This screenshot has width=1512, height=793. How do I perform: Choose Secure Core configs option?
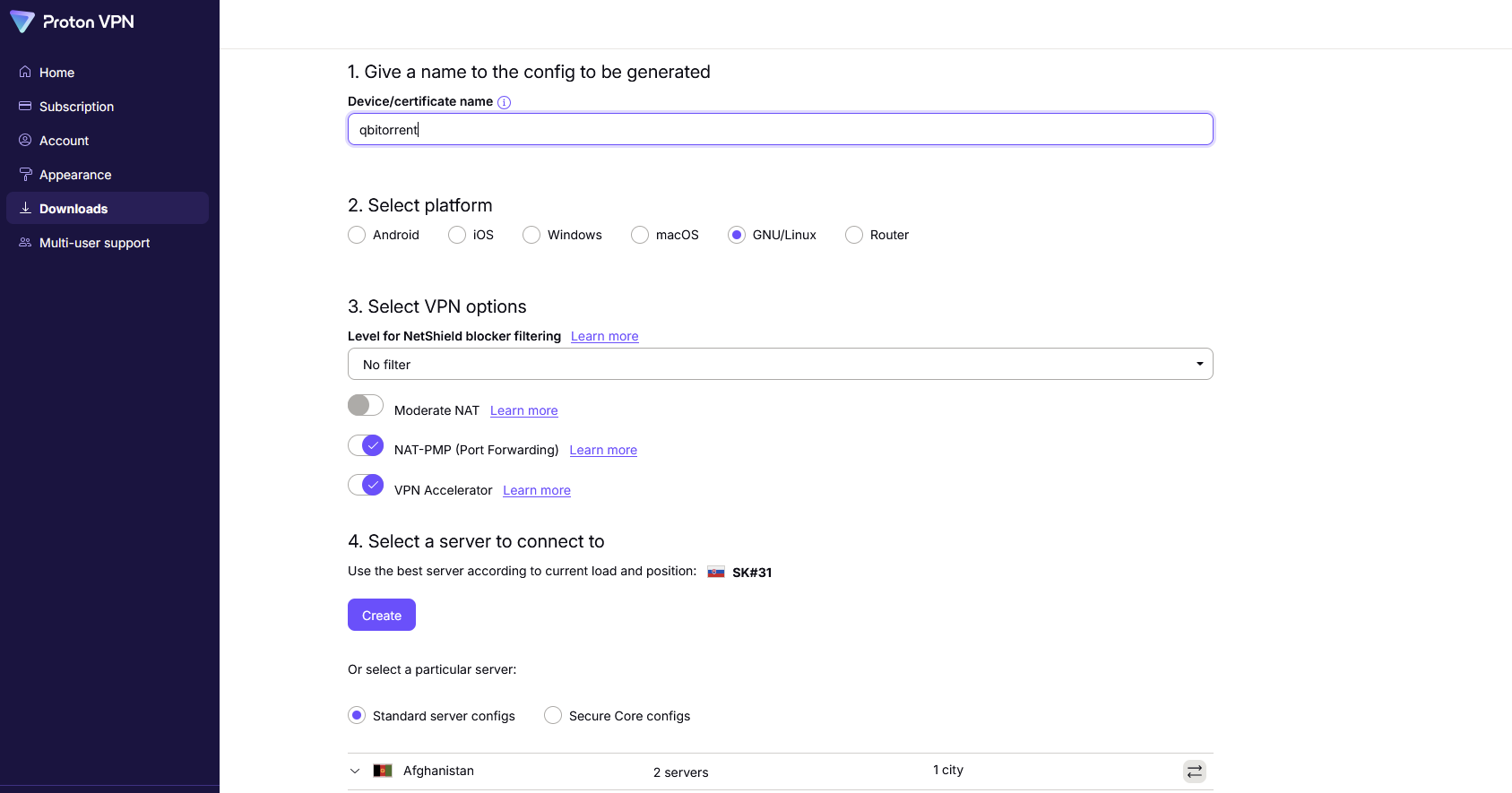[553, 716]
